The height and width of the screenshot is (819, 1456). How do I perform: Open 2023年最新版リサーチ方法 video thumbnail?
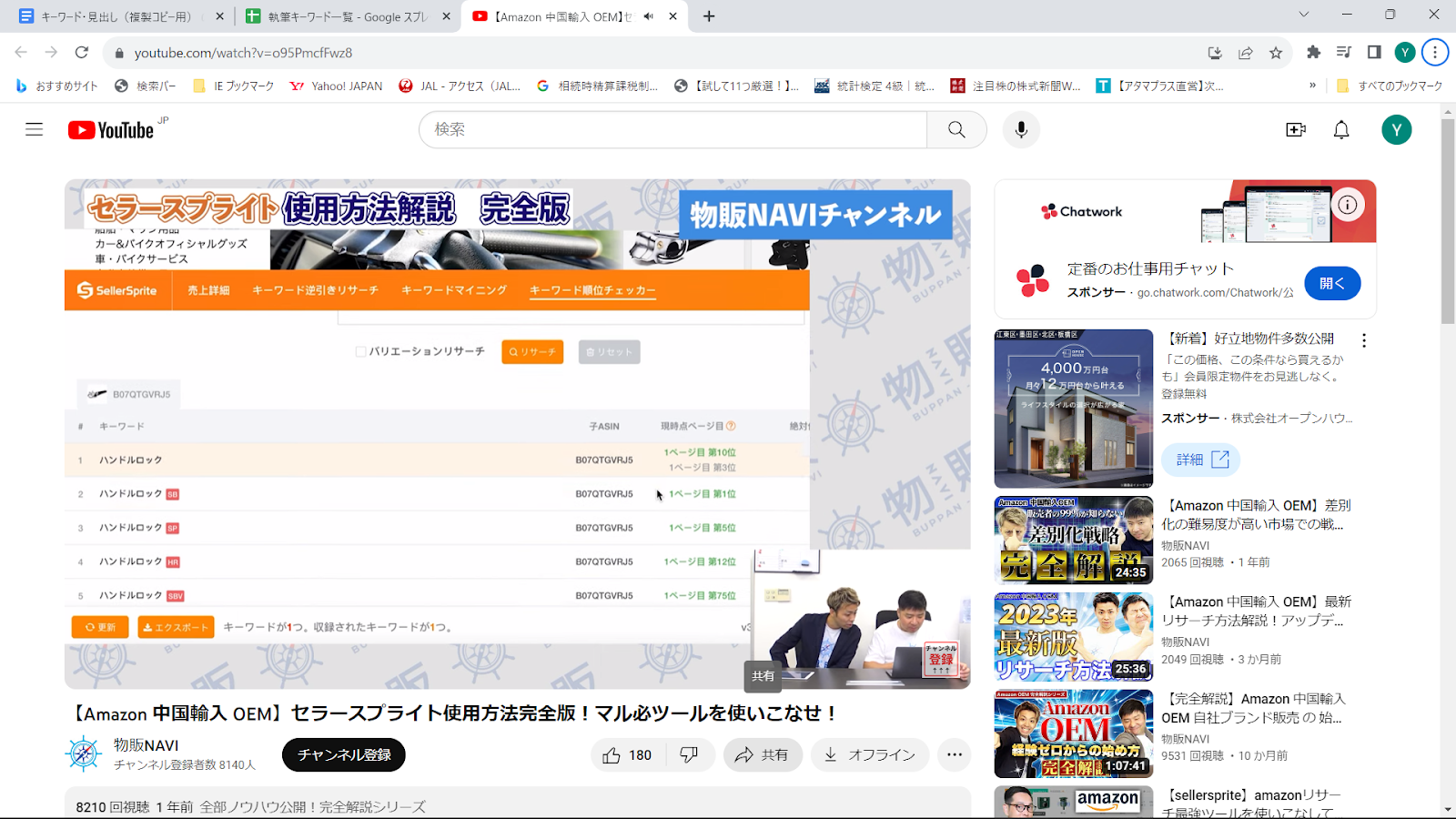point(1074,637)
